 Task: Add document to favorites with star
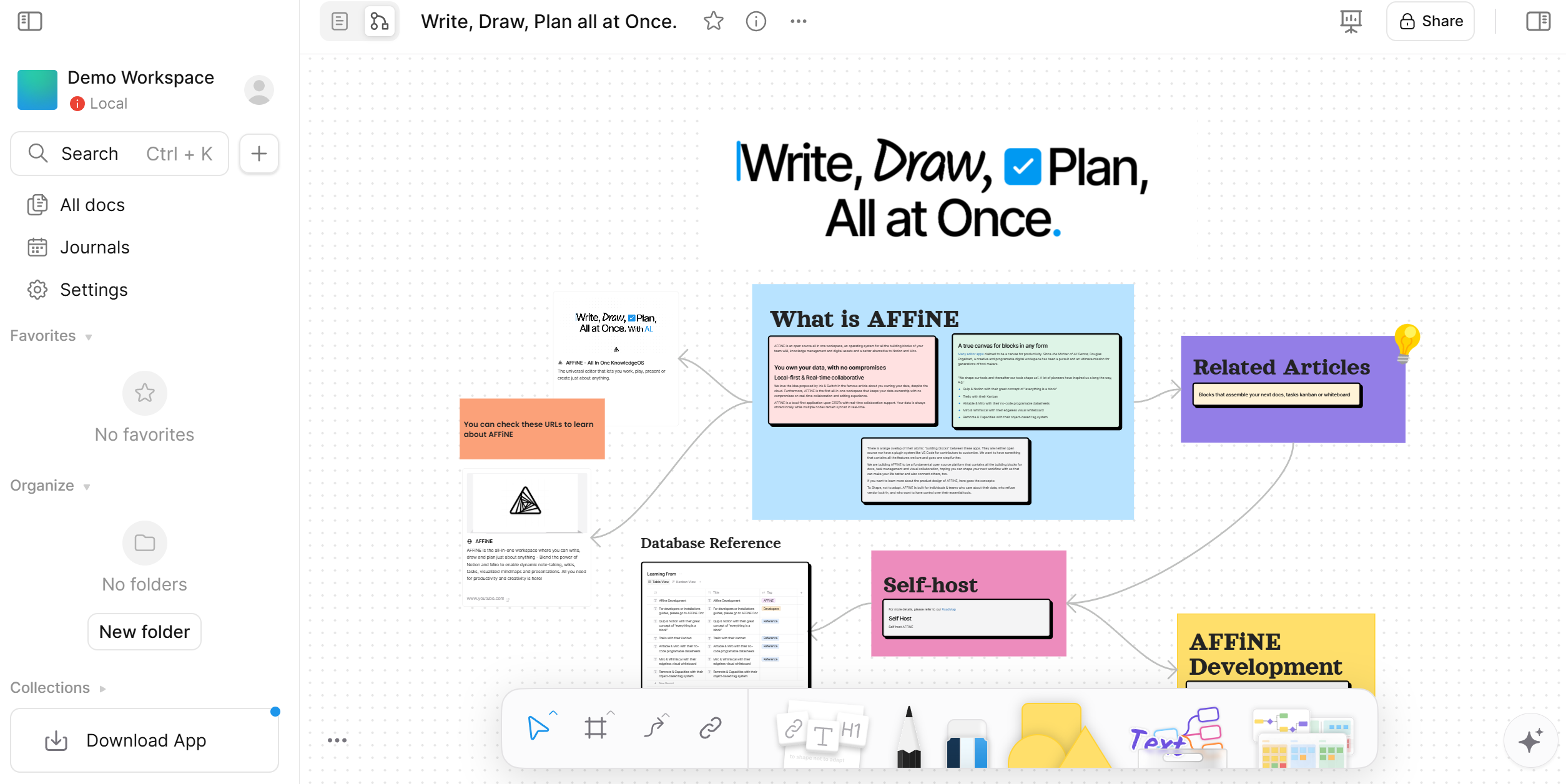713,21
